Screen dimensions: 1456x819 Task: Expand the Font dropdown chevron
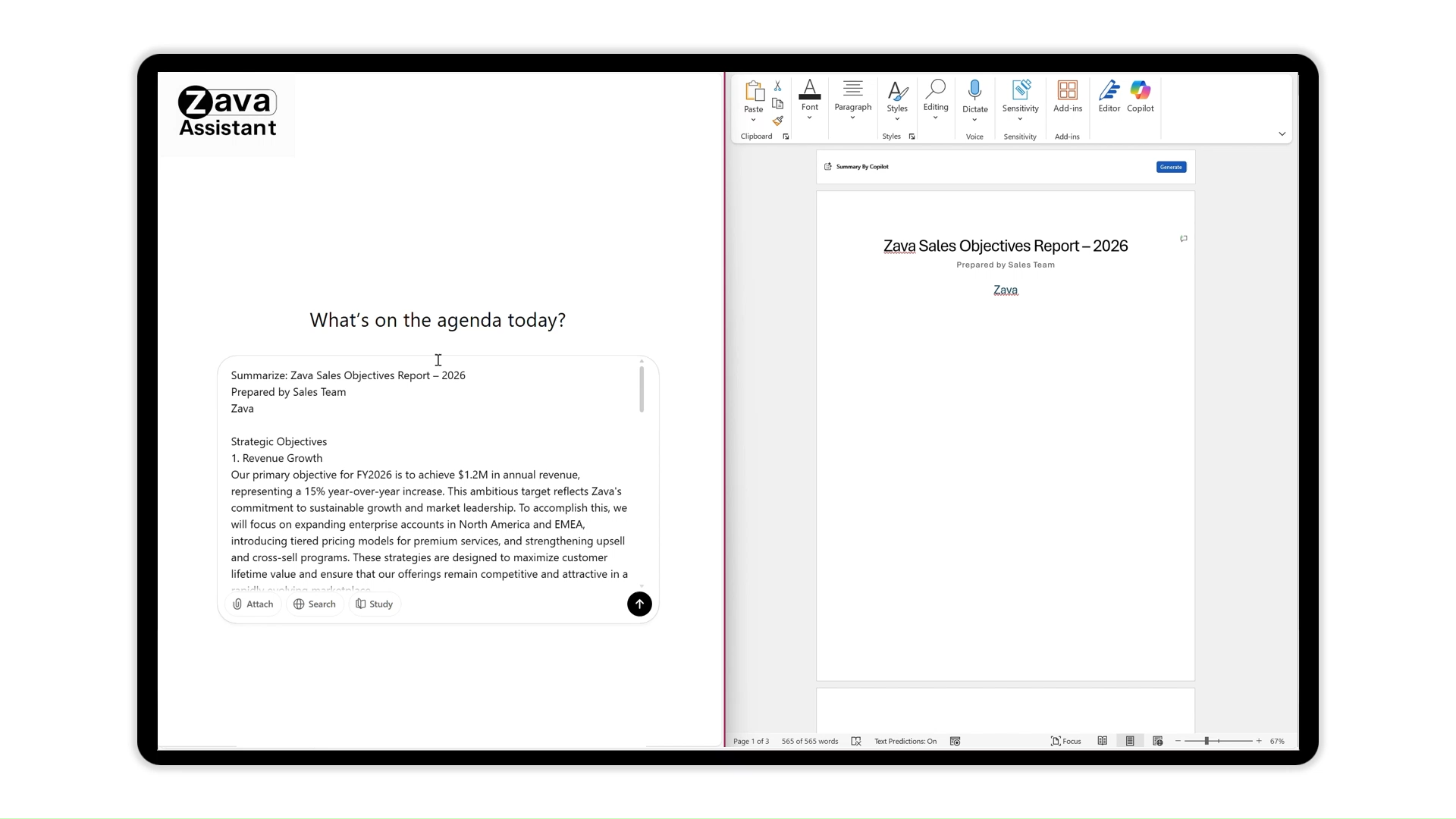point(810,118)
